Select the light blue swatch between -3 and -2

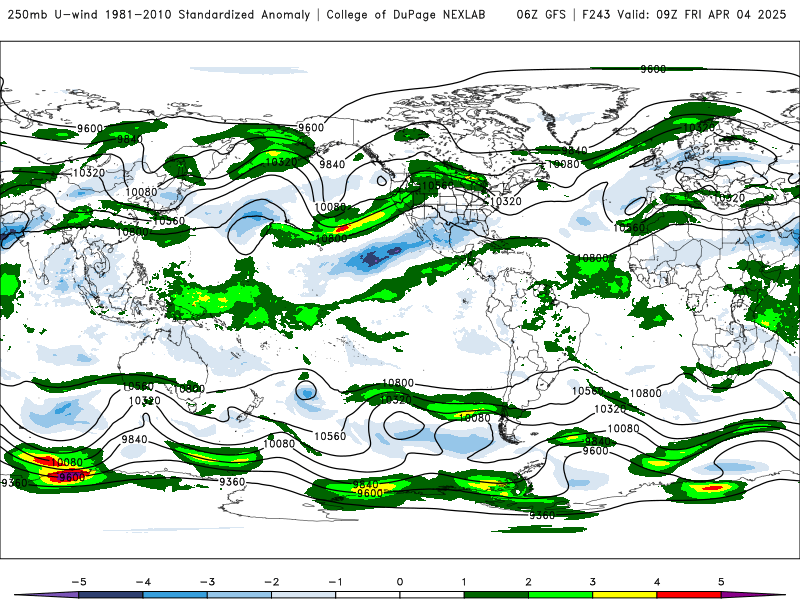(x=239, y=595)
